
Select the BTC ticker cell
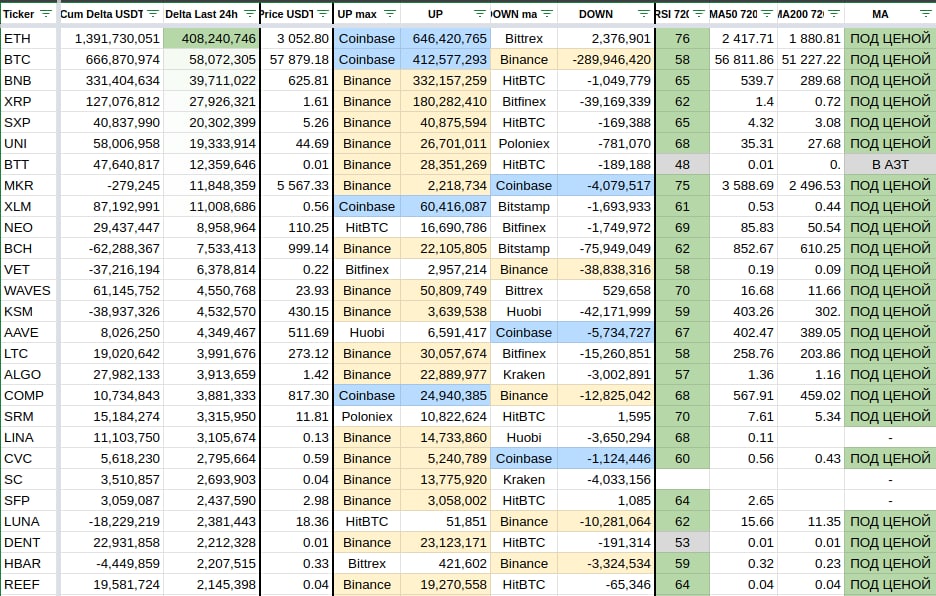pyautogui.click(x=29, y=60)
